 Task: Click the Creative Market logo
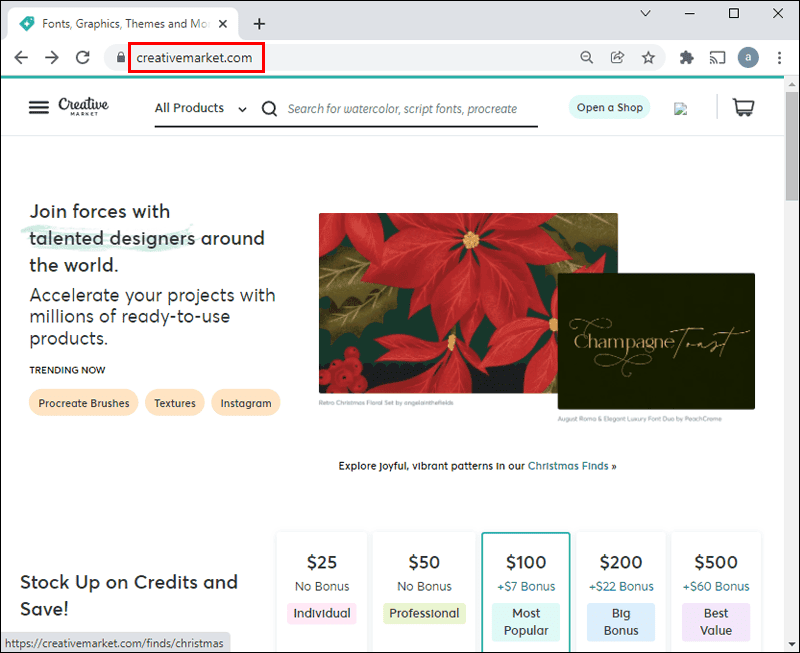tap(84, 107)
